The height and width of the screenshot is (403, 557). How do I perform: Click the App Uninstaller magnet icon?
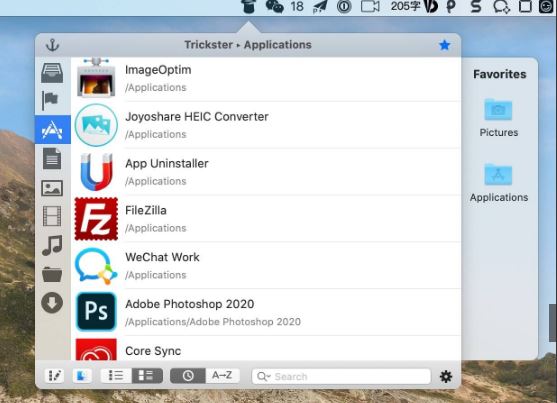(96, 172)
